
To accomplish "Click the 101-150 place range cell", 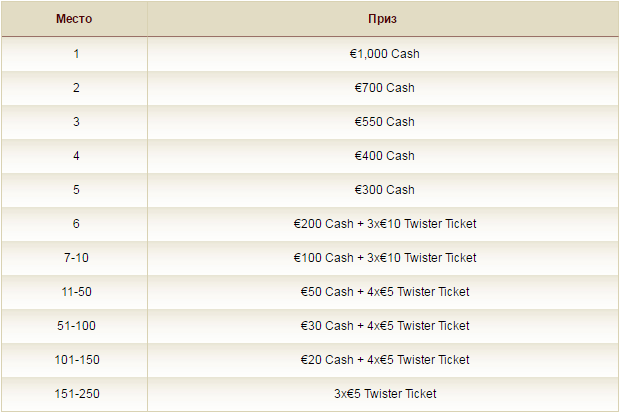I will (x=74, y=360).
